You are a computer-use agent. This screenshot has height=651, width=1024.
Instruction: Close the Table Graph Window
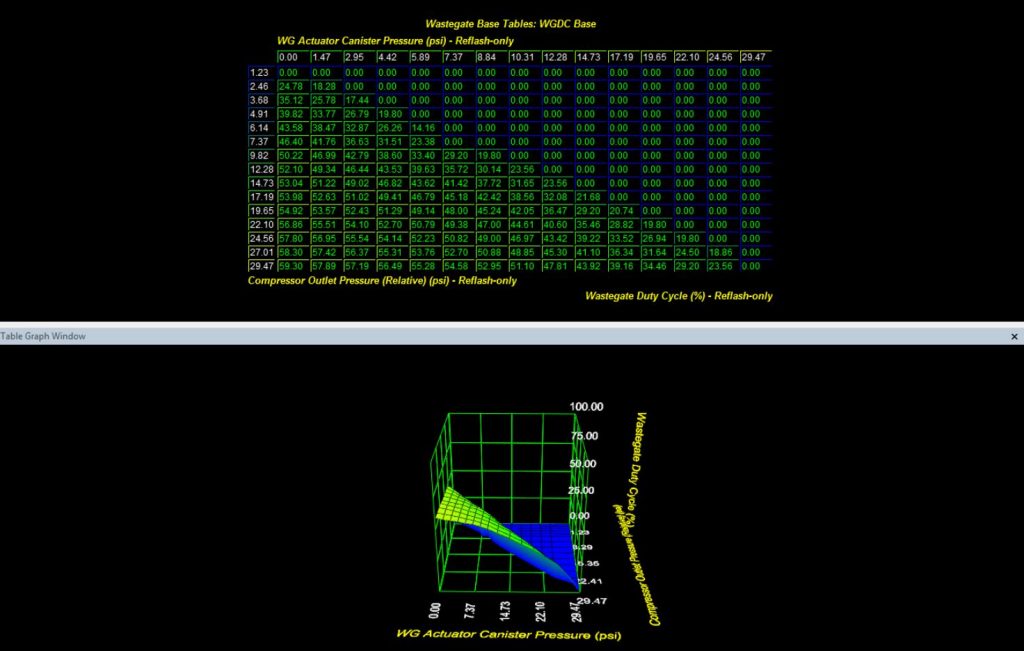click(1013, 336)
